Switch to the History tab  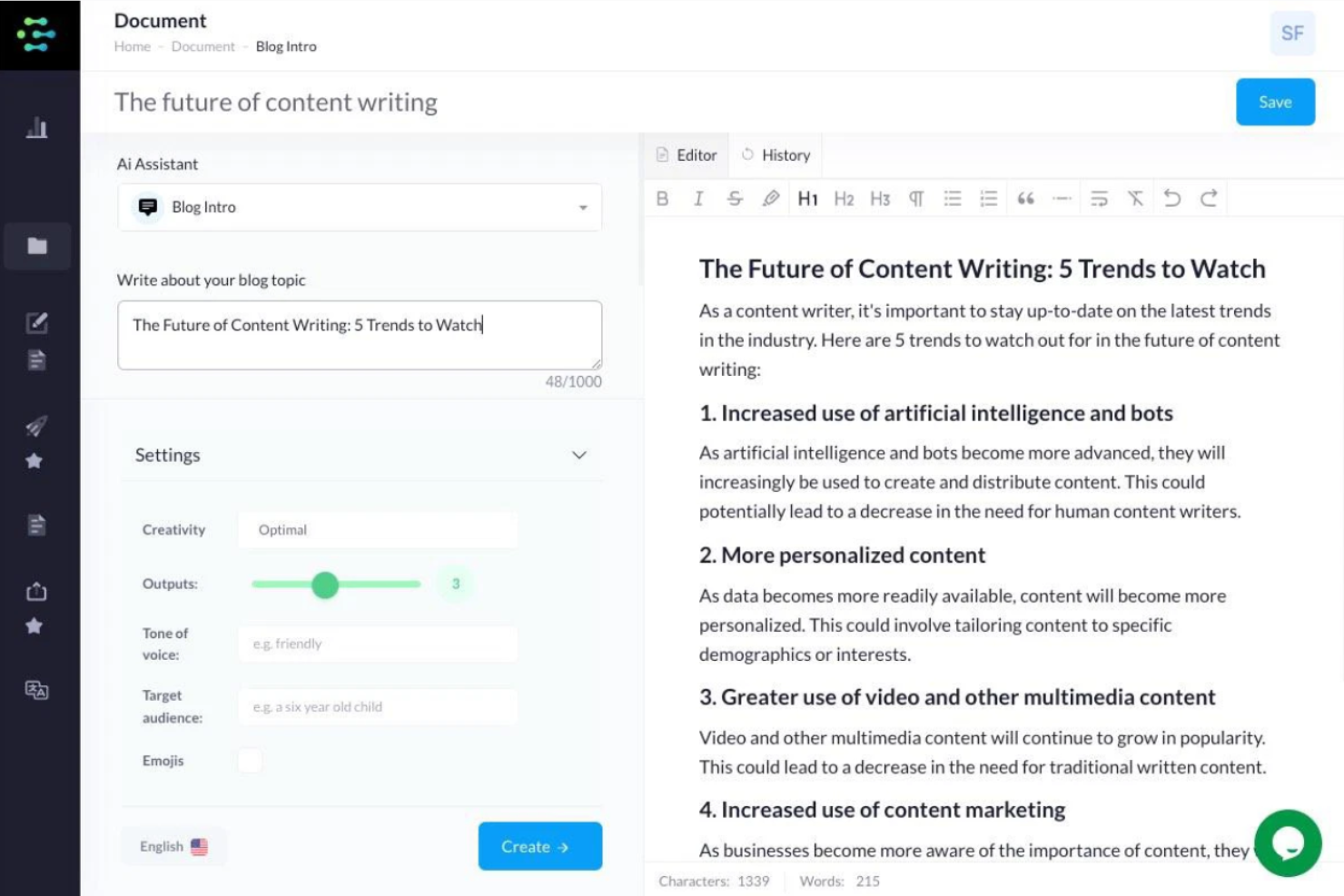pos(776,154)
